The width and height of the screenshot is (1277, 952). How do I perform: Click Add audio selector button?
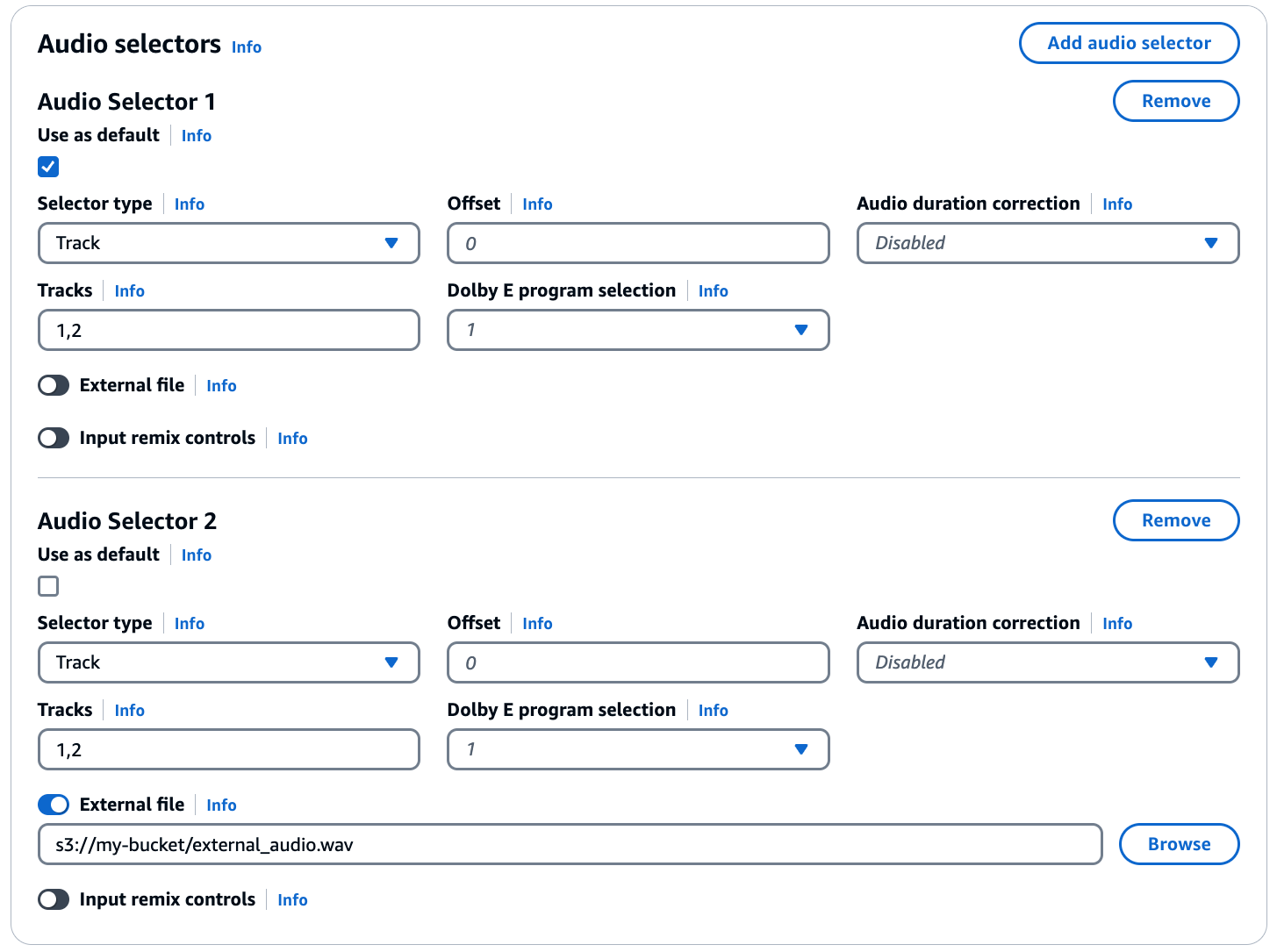(x=1129, y=43)
